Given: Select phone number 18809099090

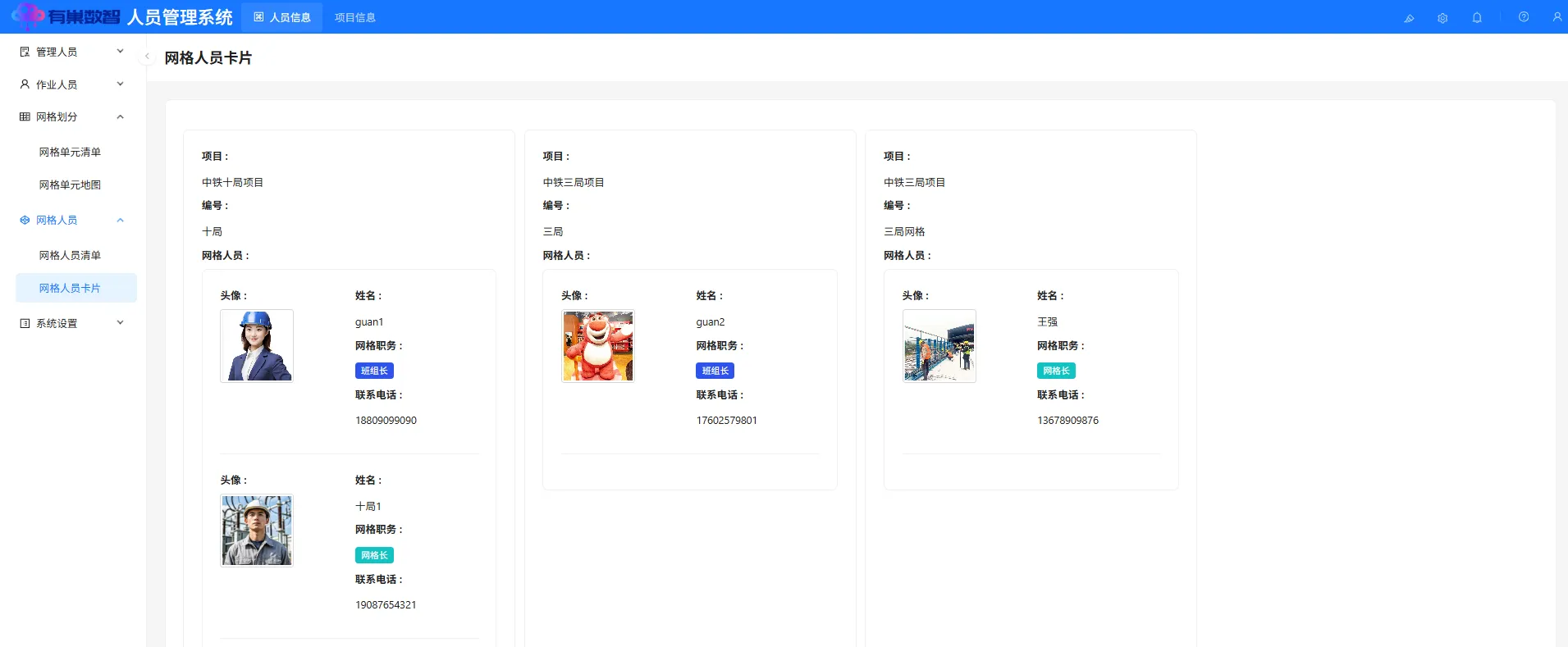Looking at the screenshot, I should (x=386, y=420).
